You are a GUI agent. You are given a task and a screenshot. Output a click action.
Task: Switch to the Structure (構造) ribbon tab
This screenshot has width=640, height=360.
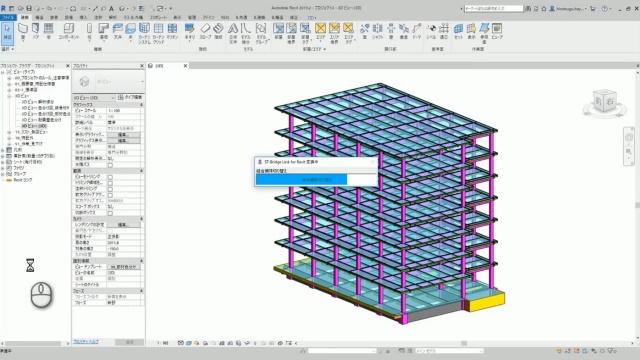pos(39,18)
